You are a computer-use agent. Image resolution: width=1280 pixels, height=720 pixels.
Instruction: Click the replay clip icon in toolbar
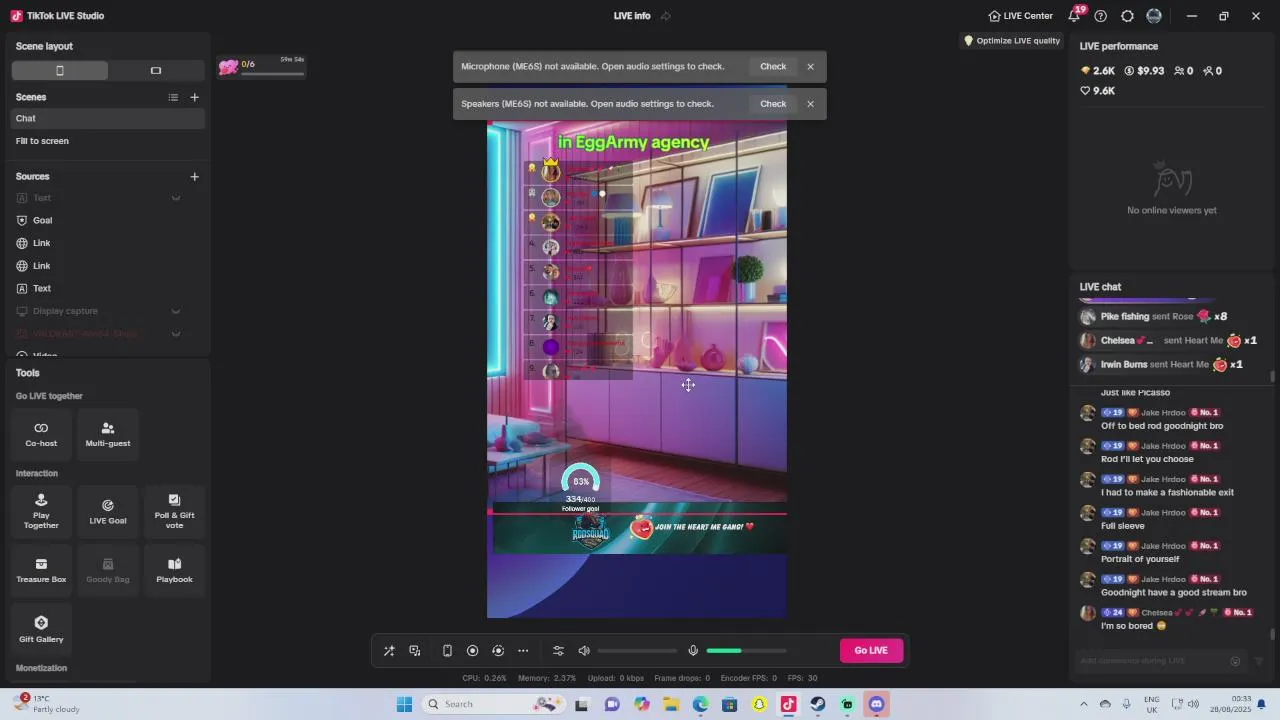click(x=498, y=651)
